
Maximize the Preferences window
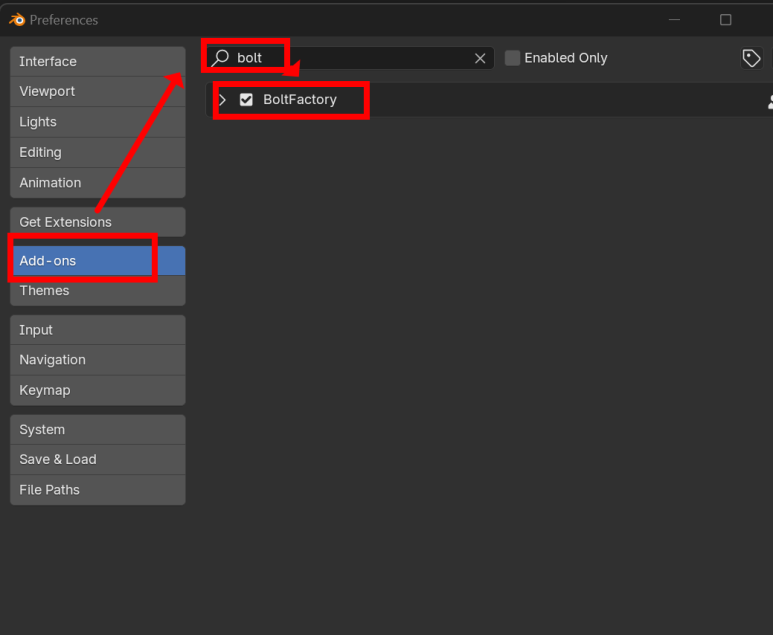coord(725,20)
